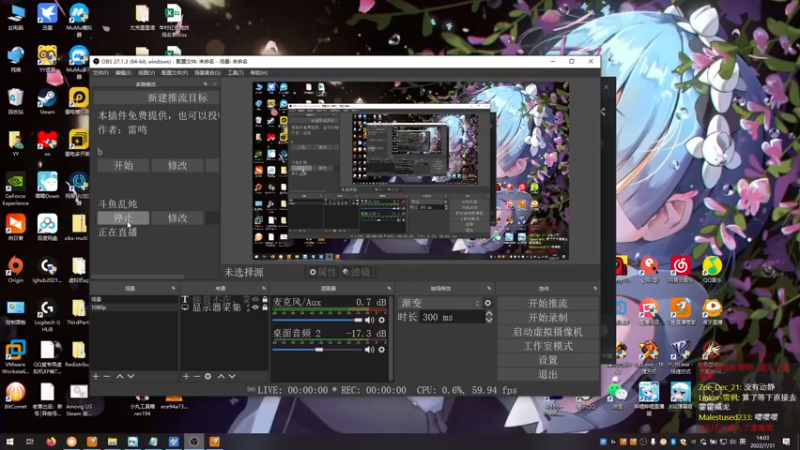Open the 渐变 transition dropdown

[440, 303]
